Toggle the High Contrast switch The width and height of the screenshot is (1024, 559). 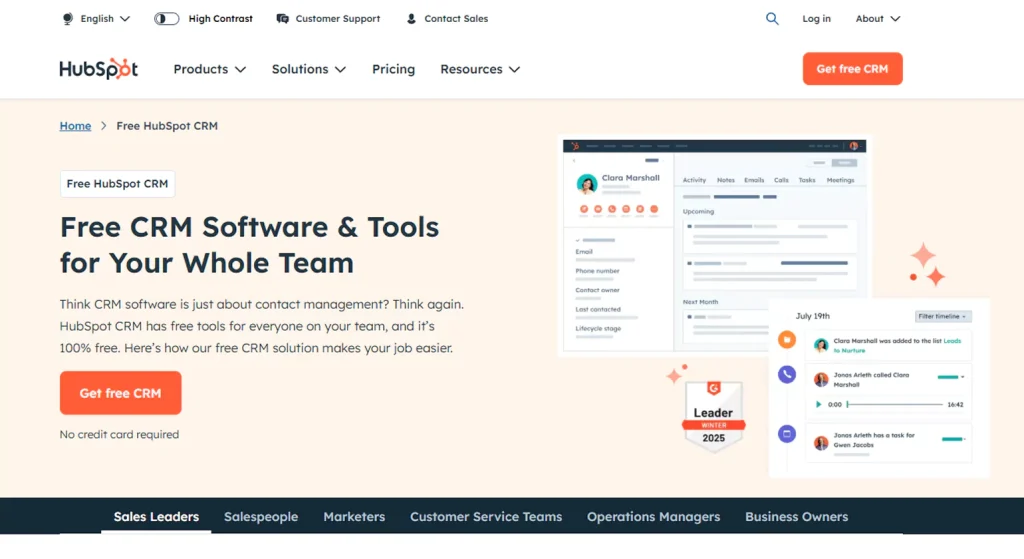coord(167,18)
